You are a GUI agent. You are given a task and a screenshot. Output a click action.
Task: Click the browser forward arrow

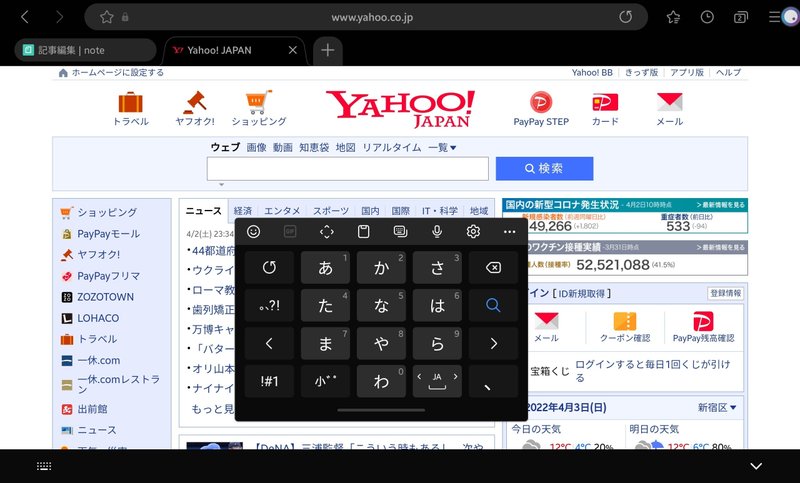(x=60, y=17)
